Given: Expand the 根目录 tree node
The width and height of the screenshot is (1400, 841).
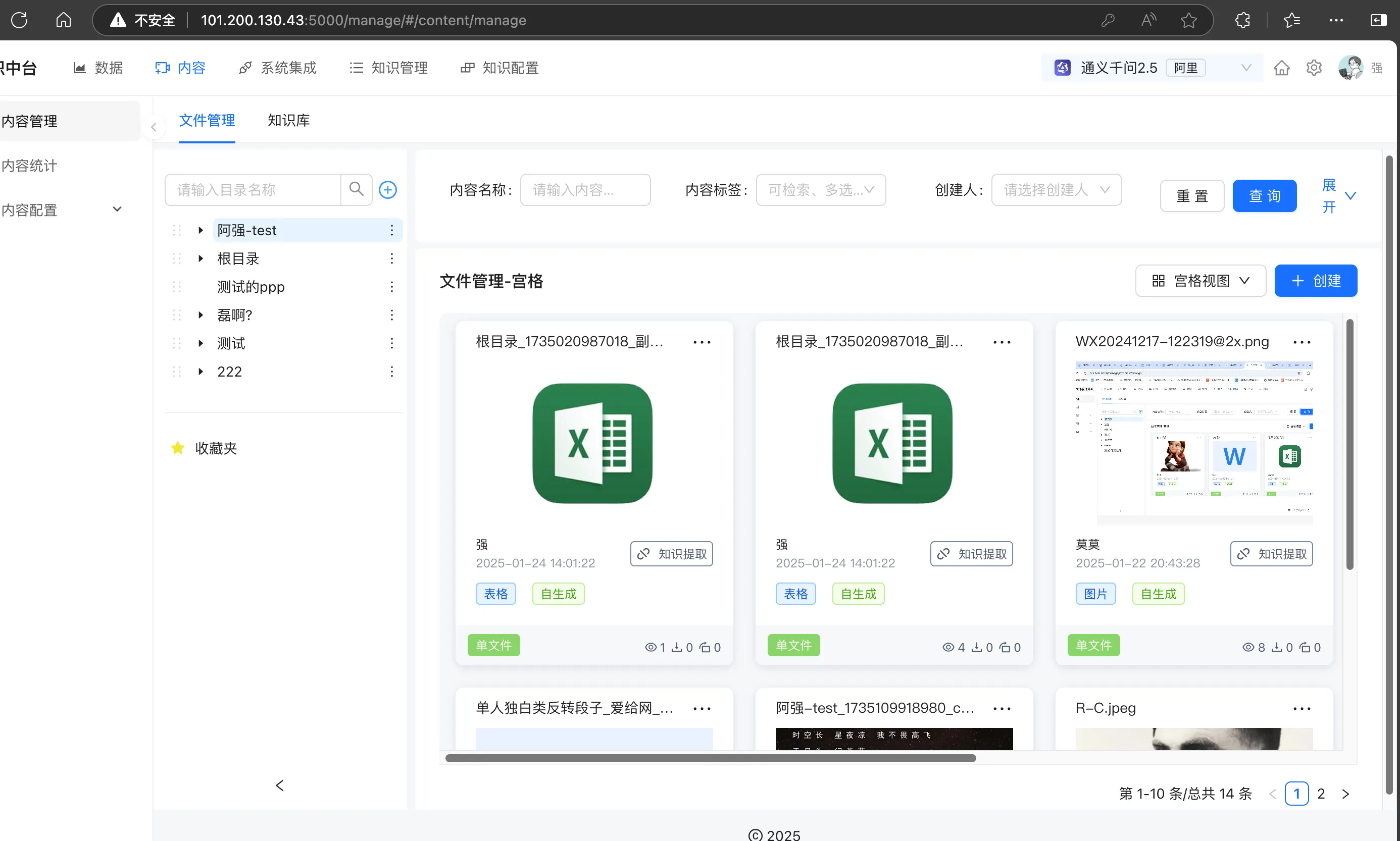Looking at the screenshot, I should pyautogui.click(x=200, y=258).
